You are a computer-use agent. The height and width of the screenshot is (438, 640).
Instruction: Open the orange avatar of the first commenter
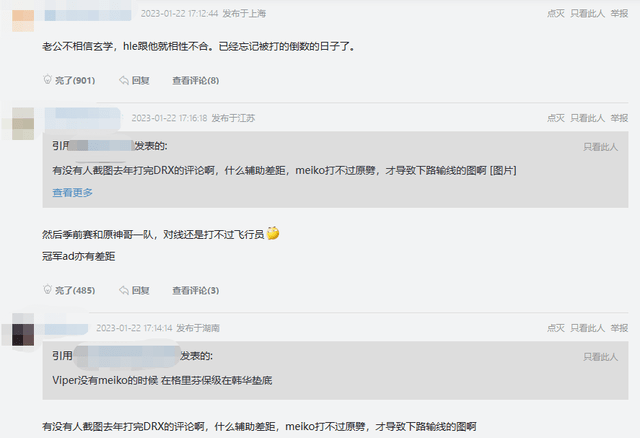23,20
